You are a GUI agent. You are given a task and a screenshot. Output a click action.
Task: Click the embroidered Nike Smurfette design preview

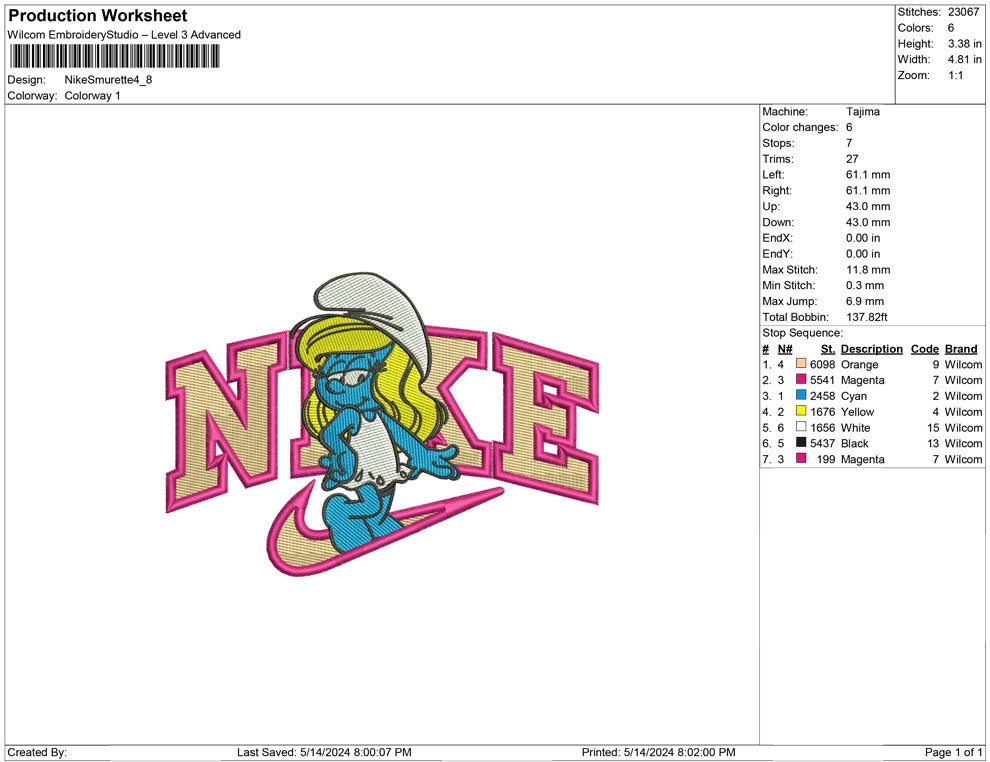[x=382, y=424]
